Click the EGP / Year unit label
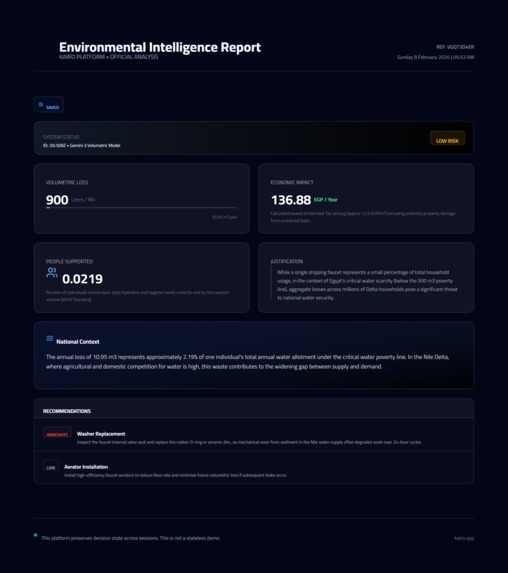The image size is (508, 573). 326,200
